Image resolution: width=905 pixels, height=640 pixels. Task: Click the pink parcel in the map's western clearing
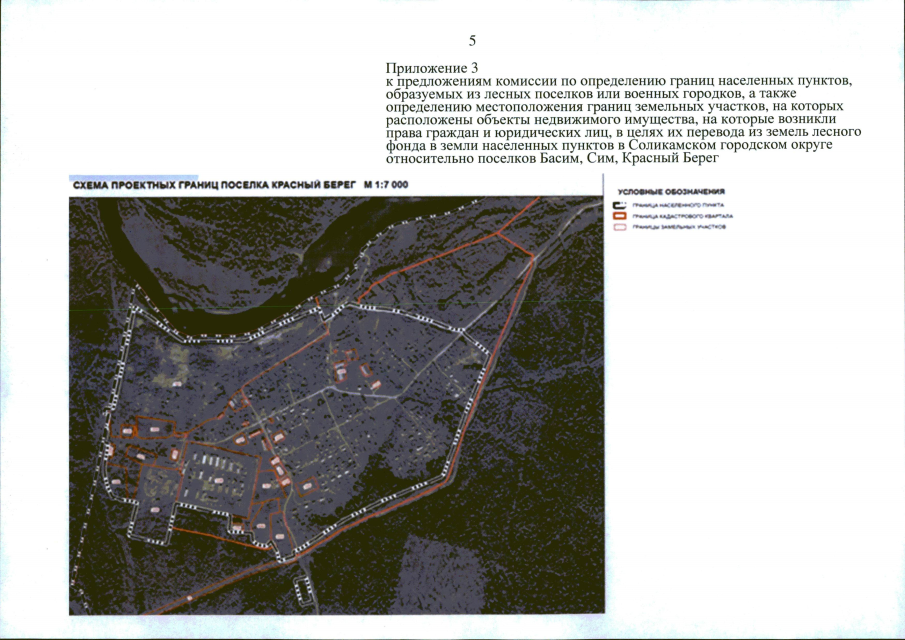click(x=177, y=383)
